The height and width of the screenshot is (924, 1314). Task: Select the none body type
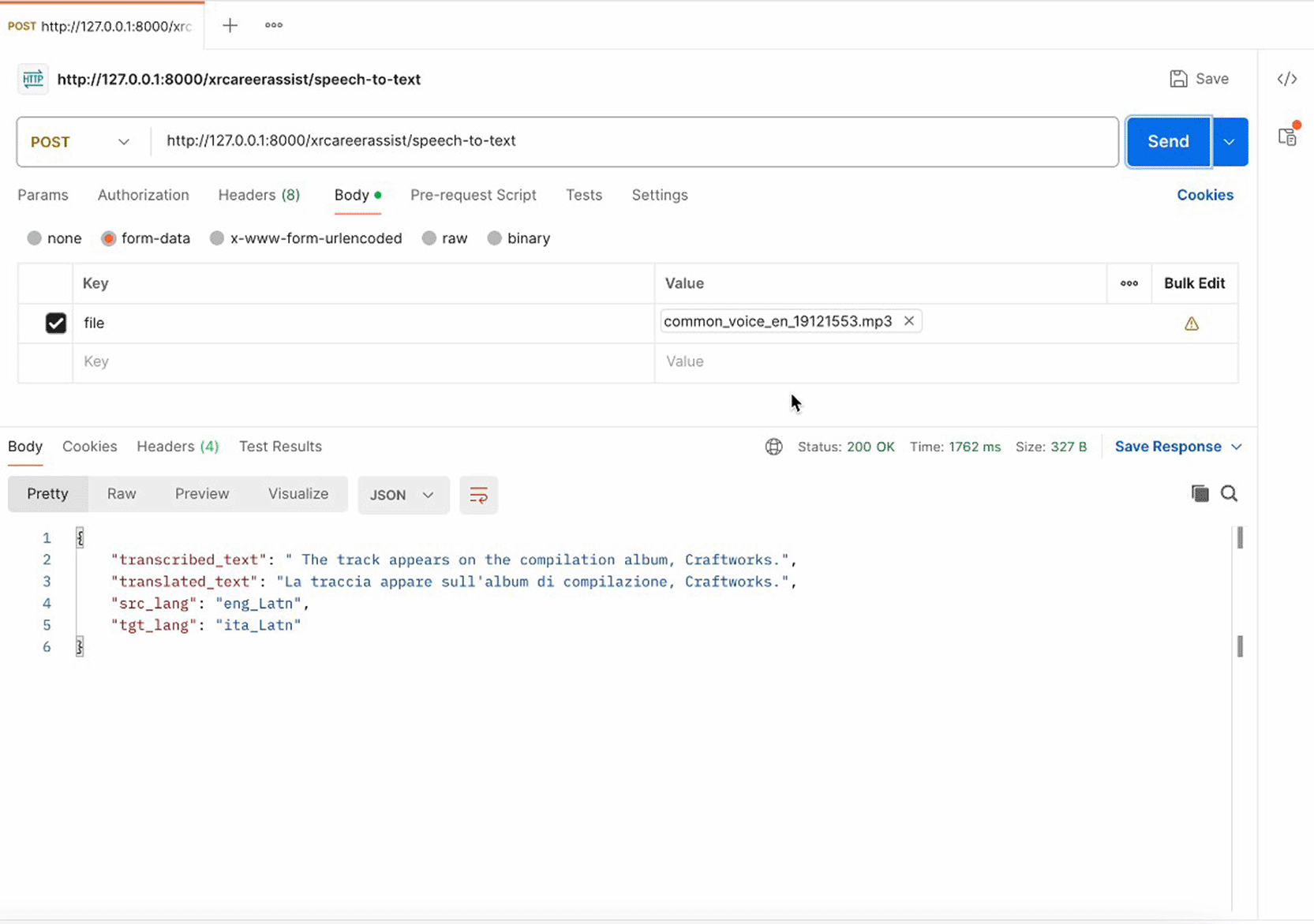(34, 238)
